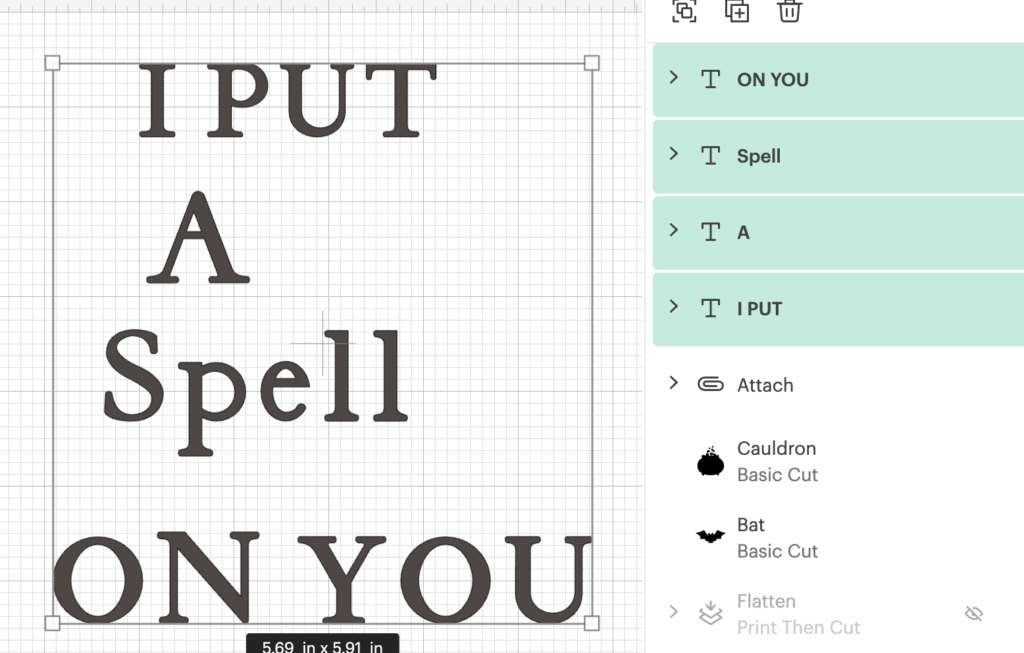
Task: Click text icon on ON YOU layer
Action: tap(710, 80)
